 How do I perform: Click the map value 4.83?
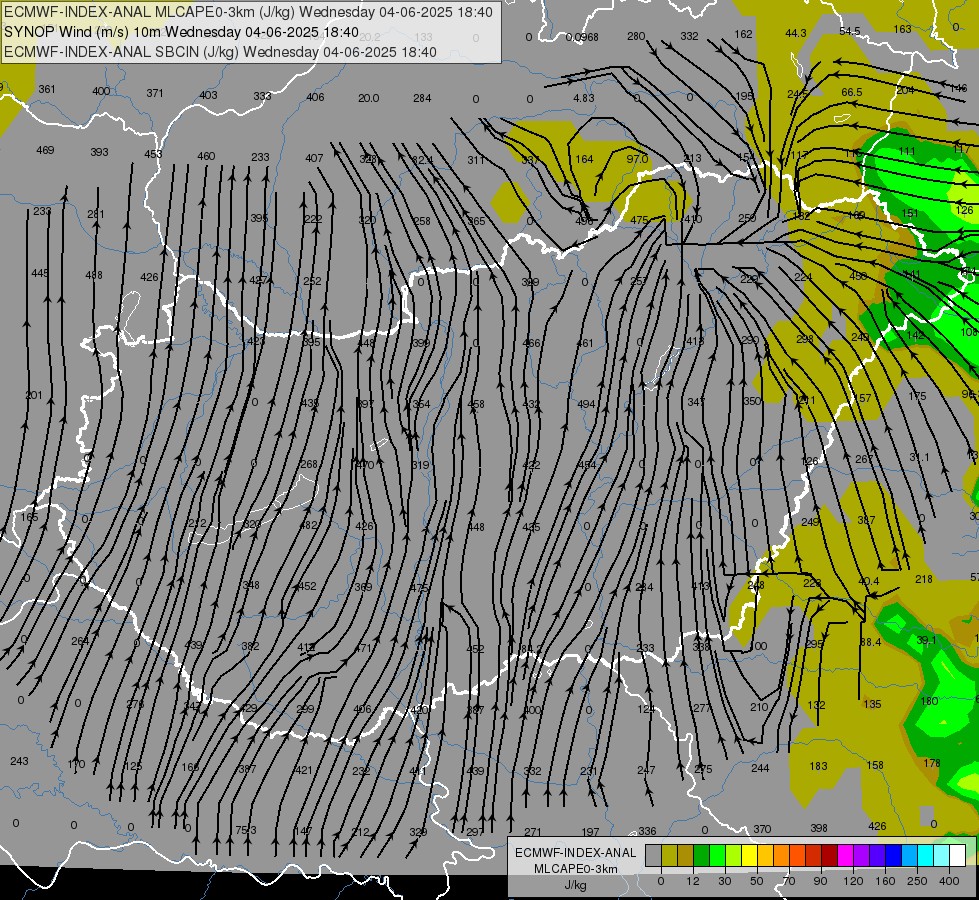(x=584, y=98)
